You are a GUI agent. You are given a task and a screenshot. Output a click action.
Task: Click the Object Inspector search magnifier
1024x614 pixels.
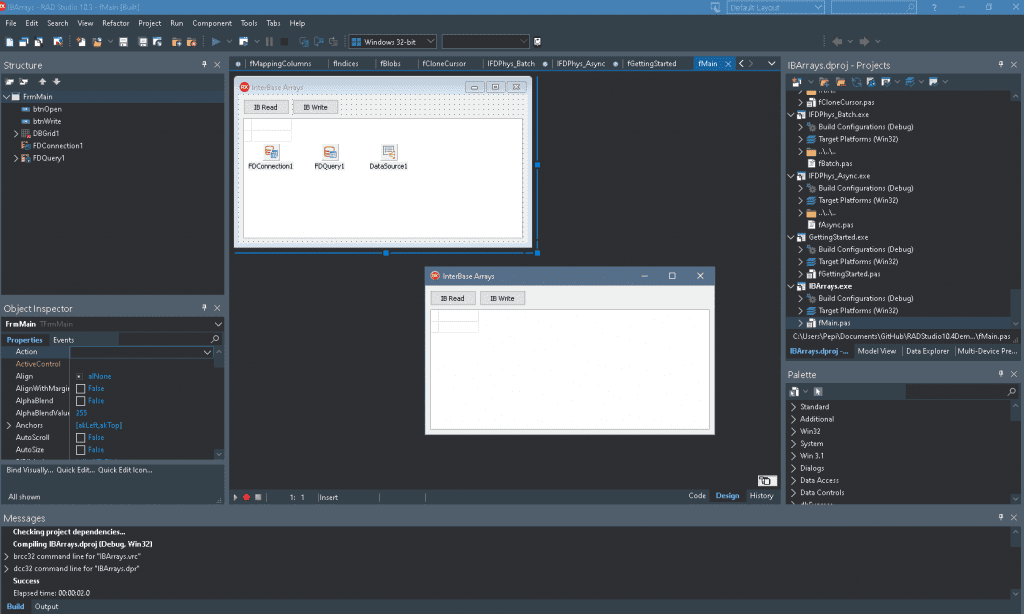tap(215, 339)
